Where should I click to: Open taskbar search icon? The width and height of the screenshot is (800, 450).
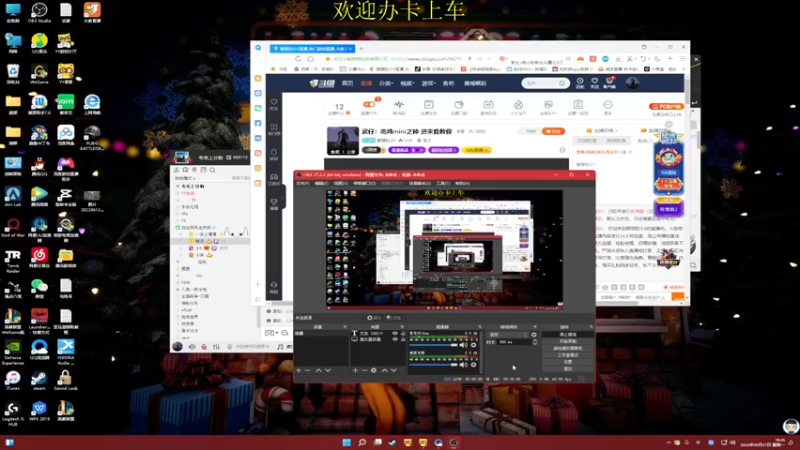pos(362,442)
